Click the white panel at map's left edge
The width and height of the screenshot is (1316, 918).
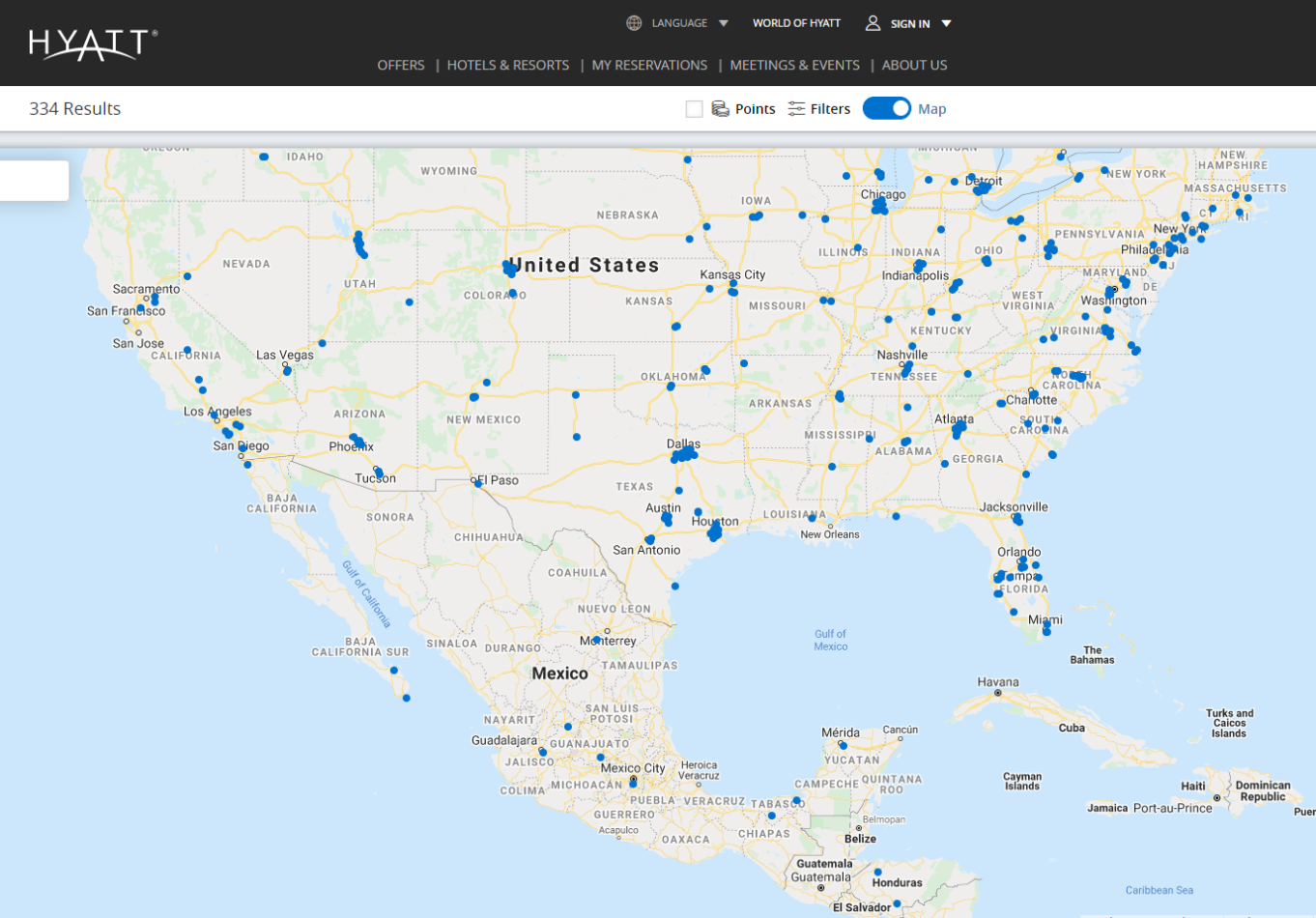coord(34,181)
